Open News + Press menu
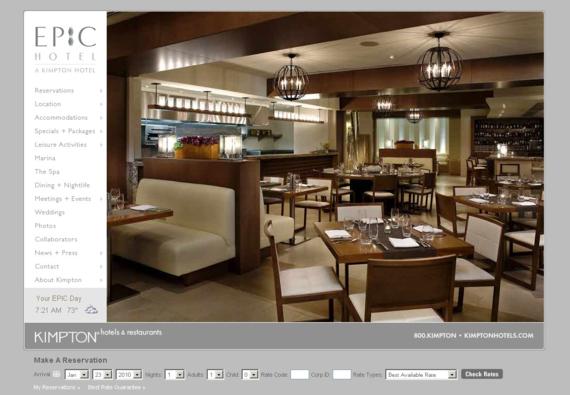570x395 pixels. tap(56, 253)
